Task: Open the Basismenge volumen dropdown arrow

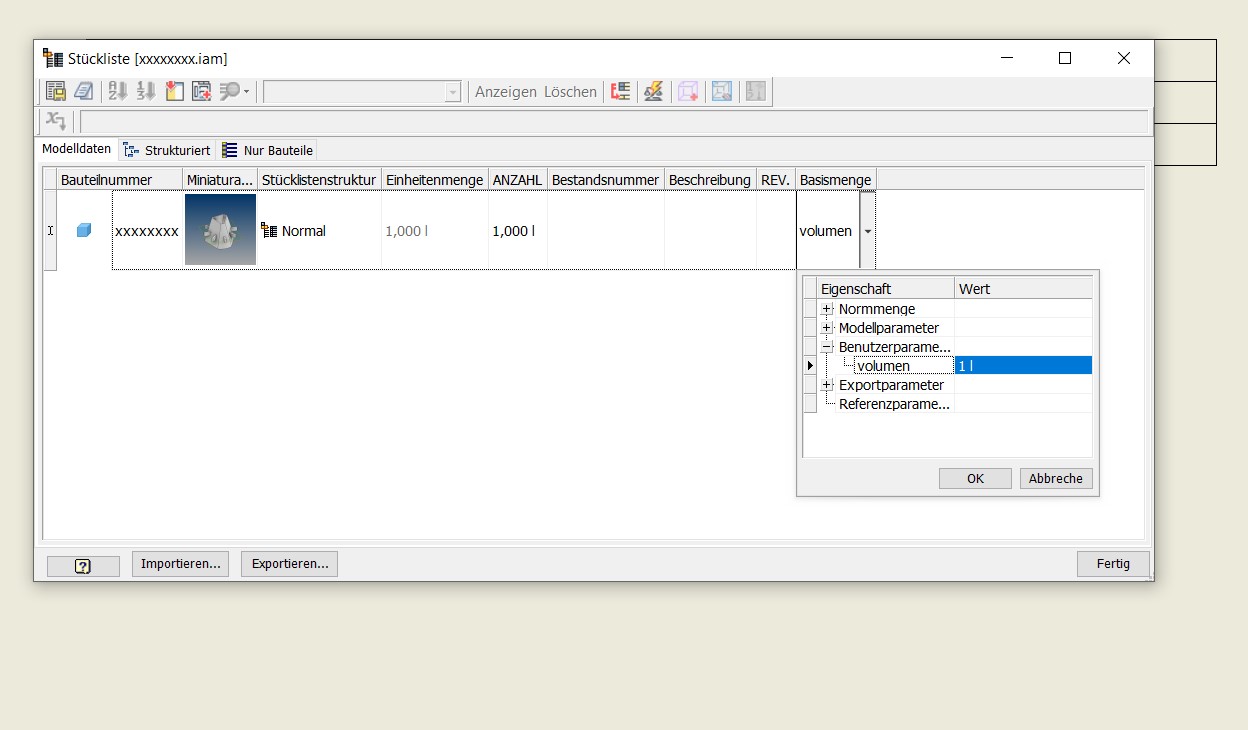Action: [x=867, y=231]
